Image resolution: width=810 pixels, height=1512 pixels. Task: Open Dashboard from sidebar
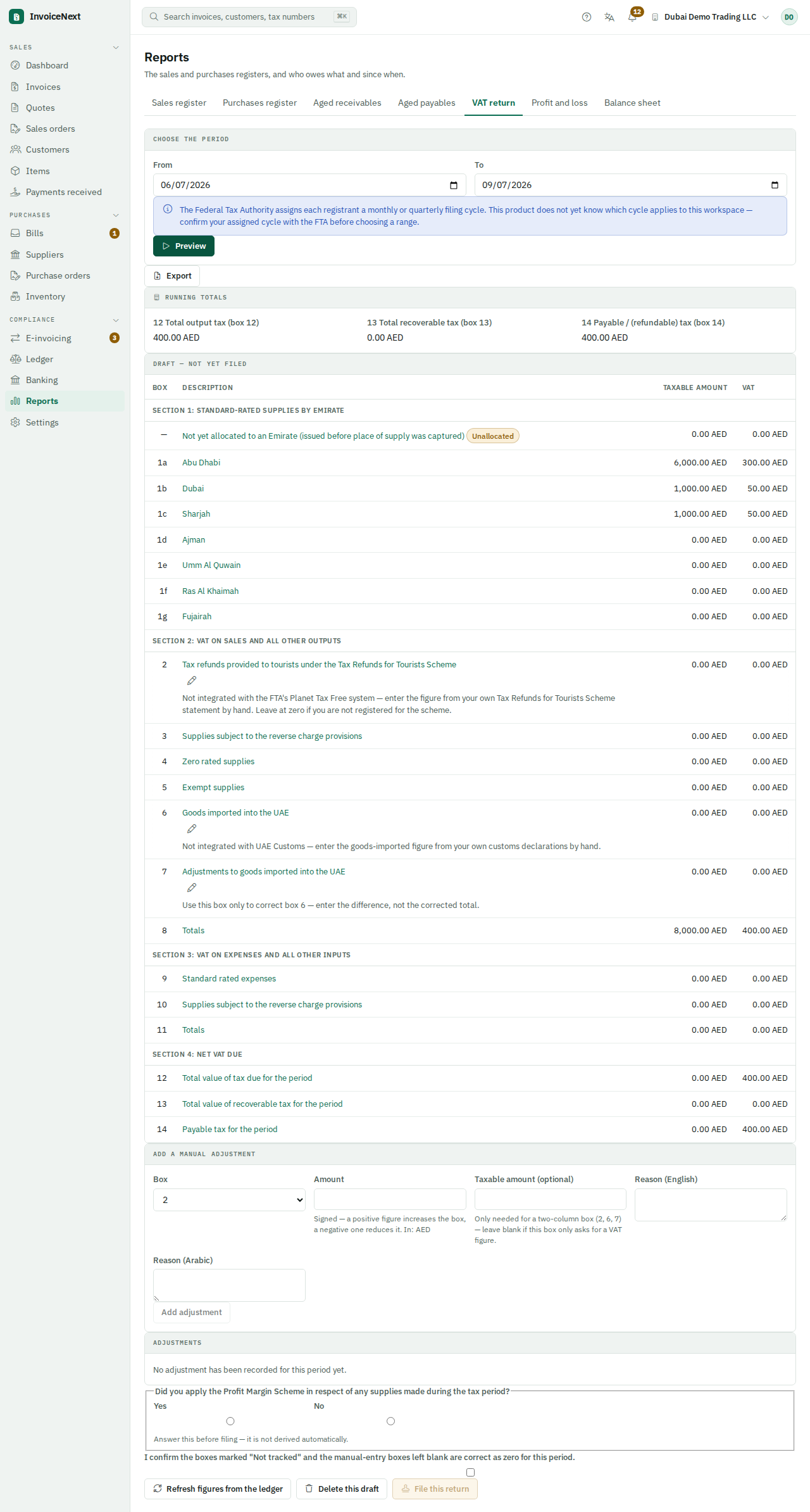pyautogui.click(x=65, y=65)
